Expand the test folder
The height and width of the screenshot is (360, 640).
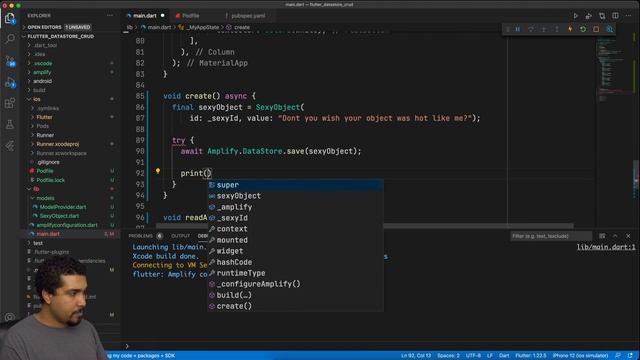point(38,243)
